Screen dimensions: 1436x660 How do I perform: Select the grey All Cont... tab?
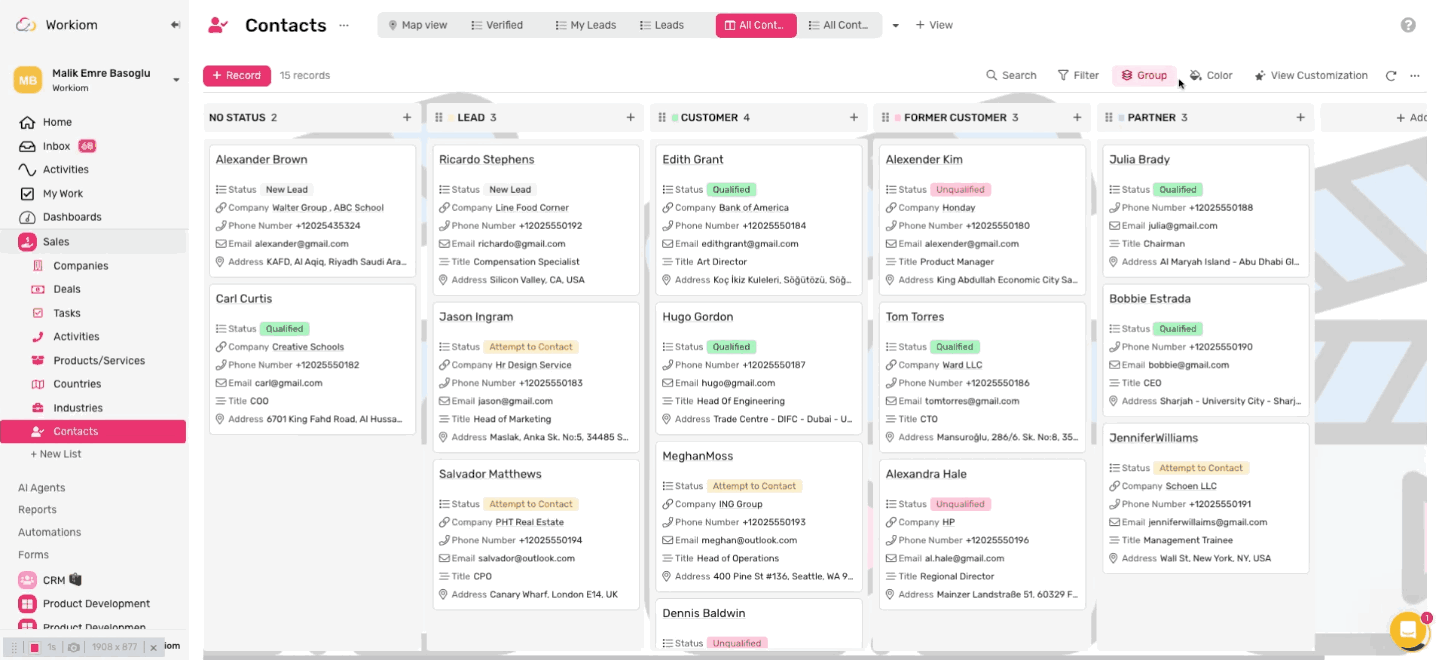(839, 25)
